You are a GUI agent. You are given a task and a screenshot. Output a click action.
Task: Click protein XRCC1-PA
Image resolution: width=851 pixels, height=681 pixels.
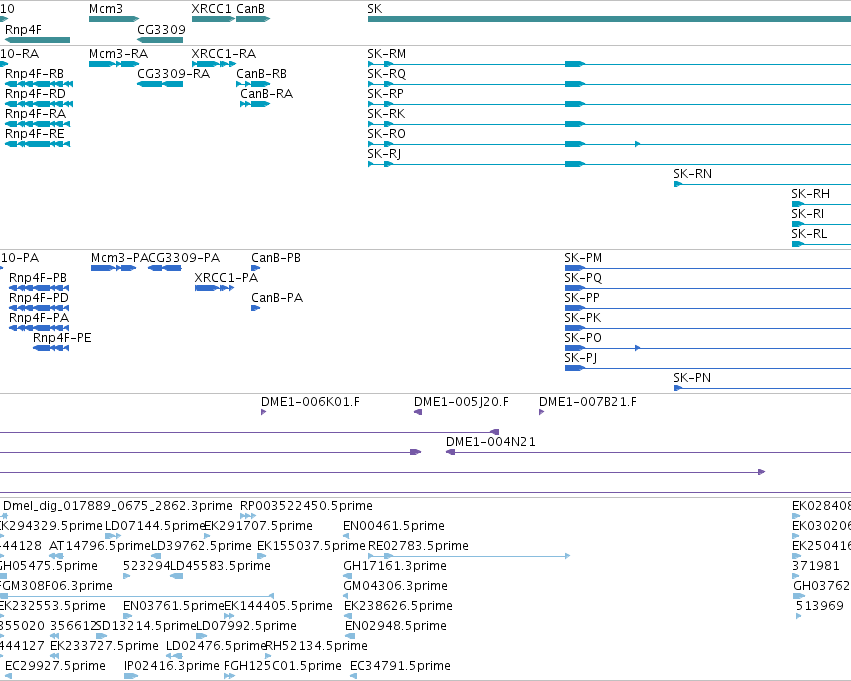tap(214, 288)
